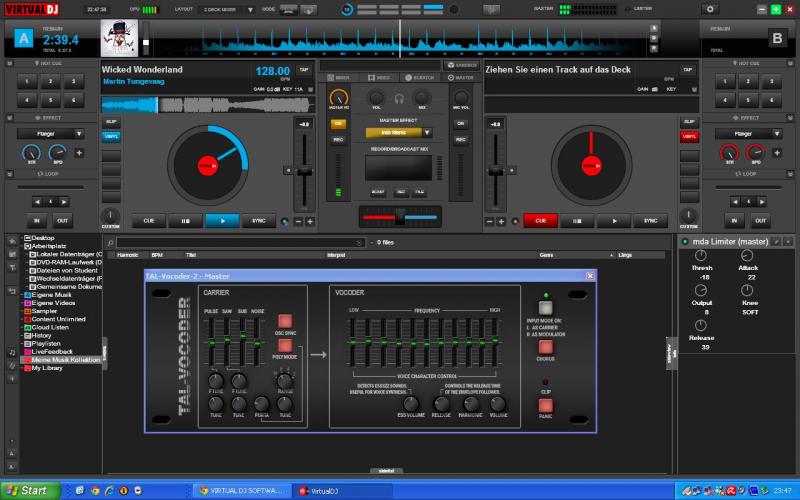Select Meine Musik Kollektion folder

tap(65, 360)
